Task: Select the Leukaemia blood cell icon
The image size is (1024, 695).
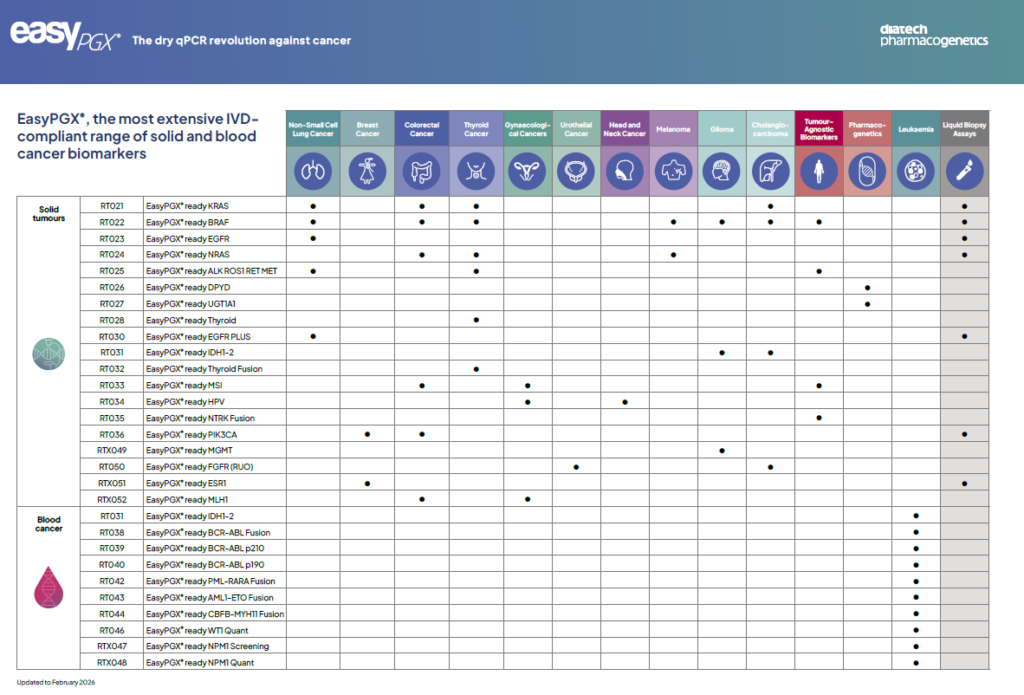Action: [x=916, y=172]
